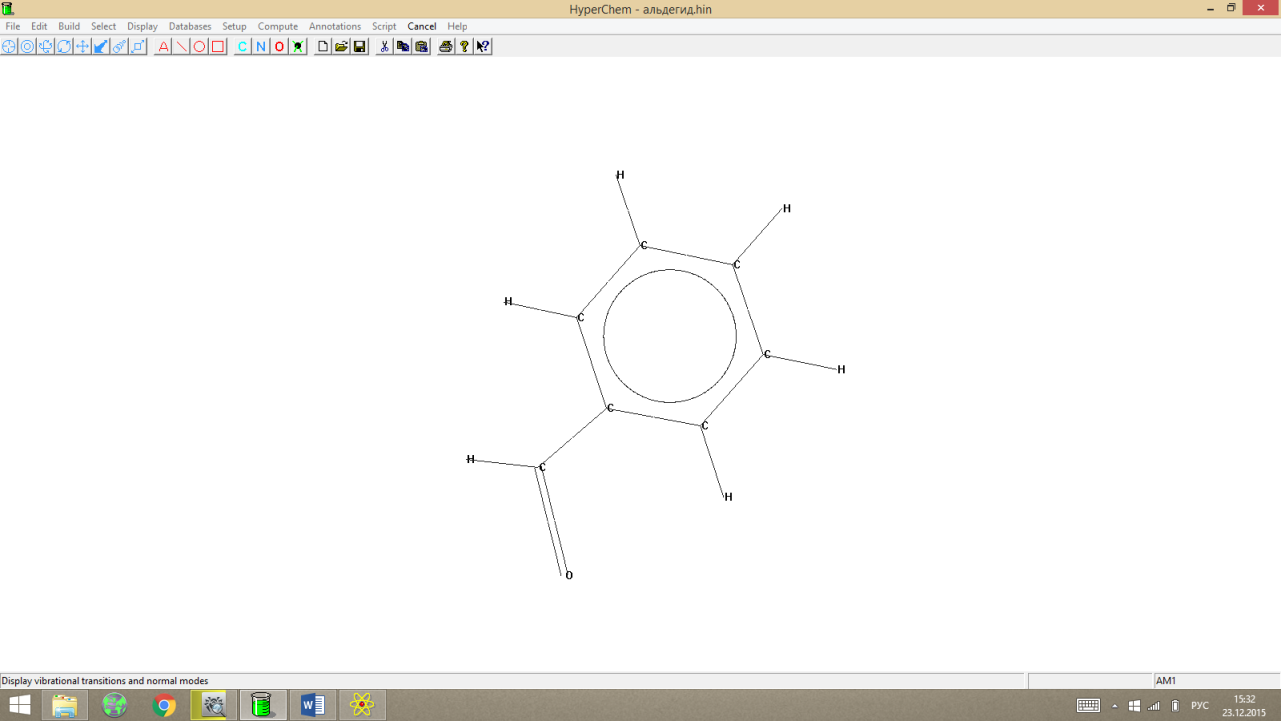Select the Translate arrows tool icon
1281x721 pixels.
(83, 46)
